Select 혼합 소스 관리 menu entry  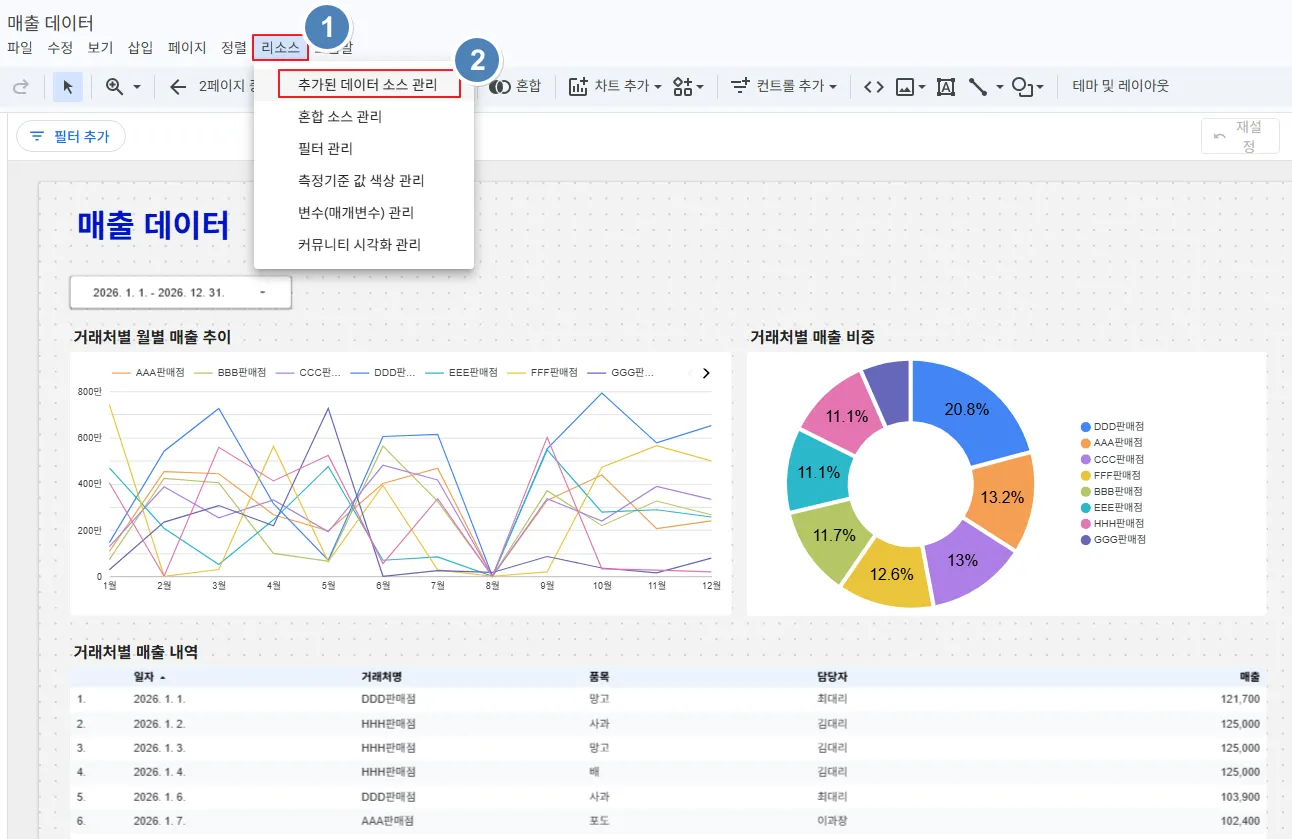[x=340, y=117]
